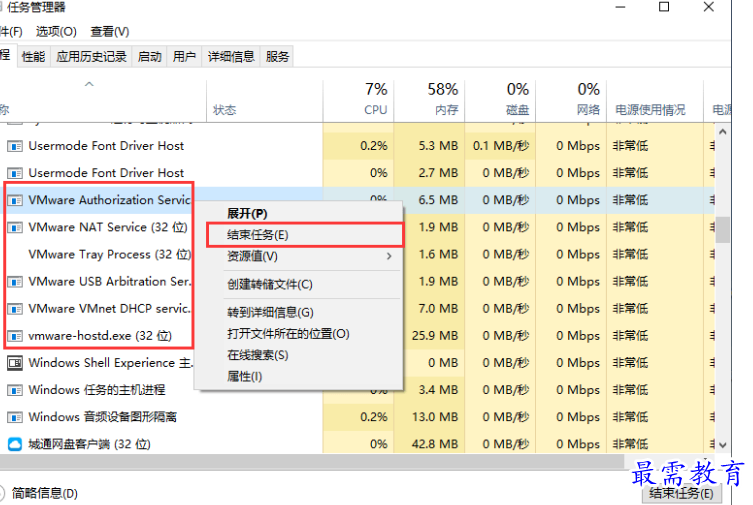Viewport: 753px width, 505px height.
Task: Click the VMware USB Arbitration Service icon
Action: (15, 281)
